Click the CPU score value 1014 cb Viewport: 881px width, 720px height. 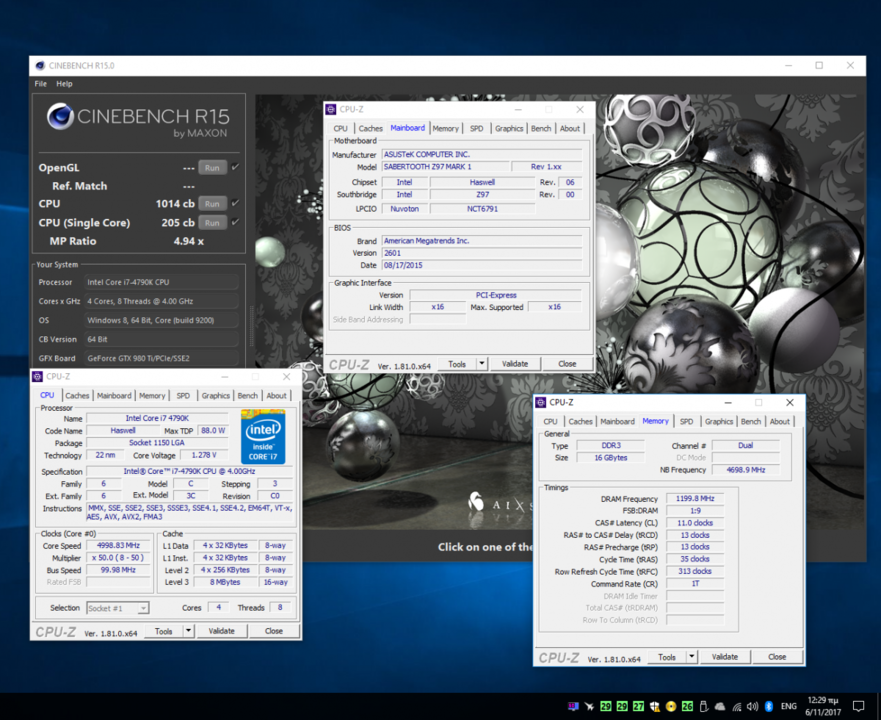click(x=175, y=203)
